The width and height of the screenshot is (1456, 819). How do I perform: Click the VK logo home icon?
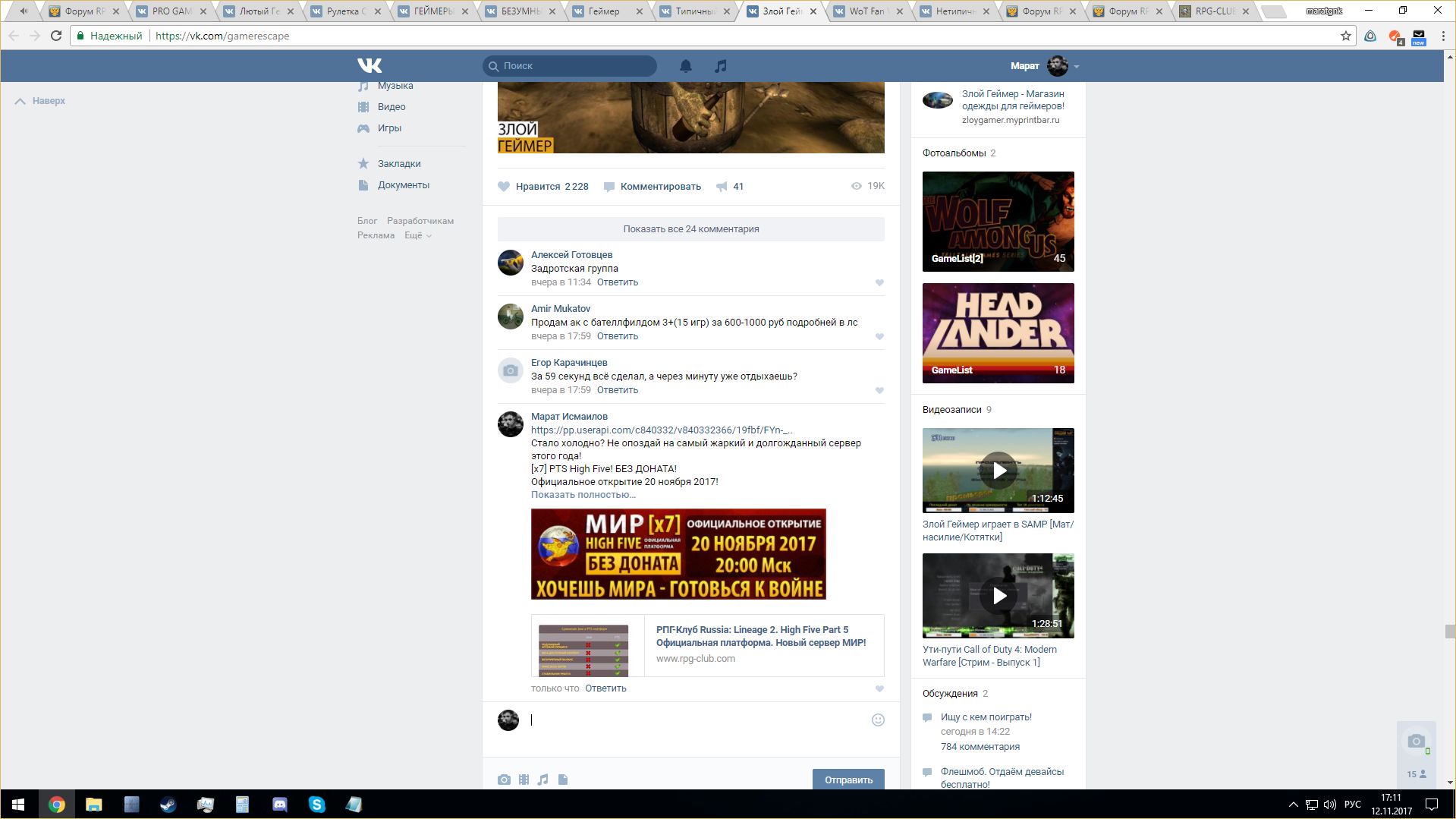coord(370,66)
